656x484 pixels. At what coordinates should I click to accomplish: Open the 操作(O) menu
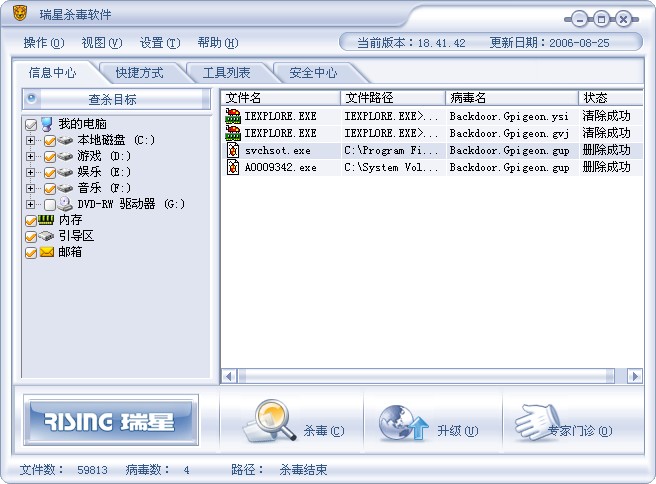(44, 43)
